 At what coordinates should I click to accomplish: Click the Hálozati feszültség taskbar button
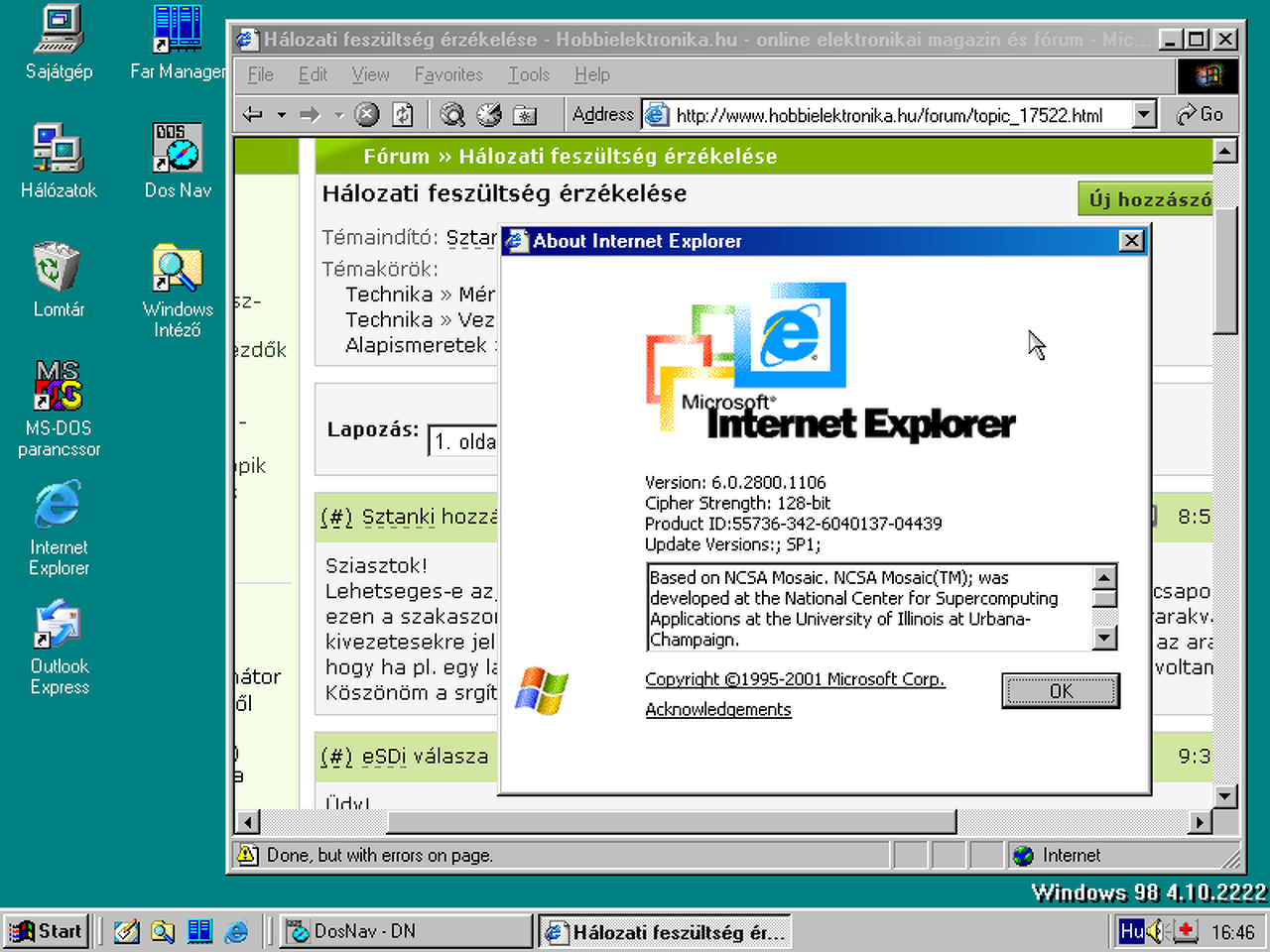point(664,931)
